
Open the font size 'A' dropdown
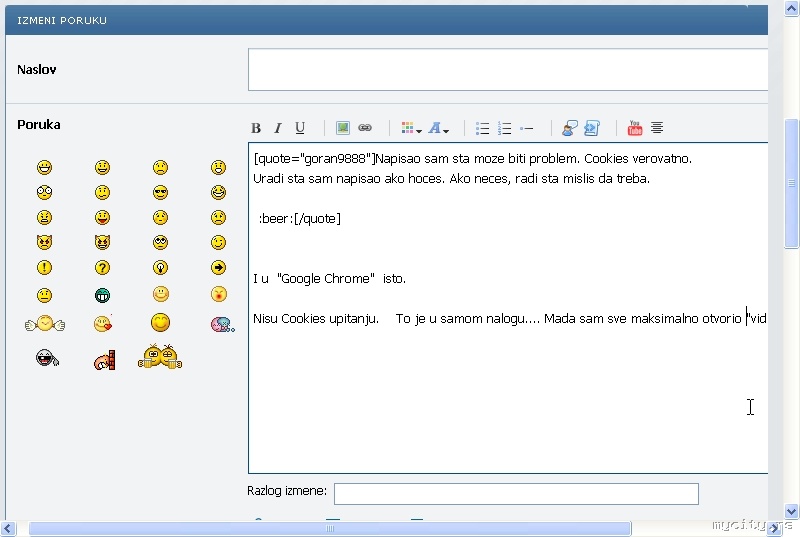click(x=439, y=128)
